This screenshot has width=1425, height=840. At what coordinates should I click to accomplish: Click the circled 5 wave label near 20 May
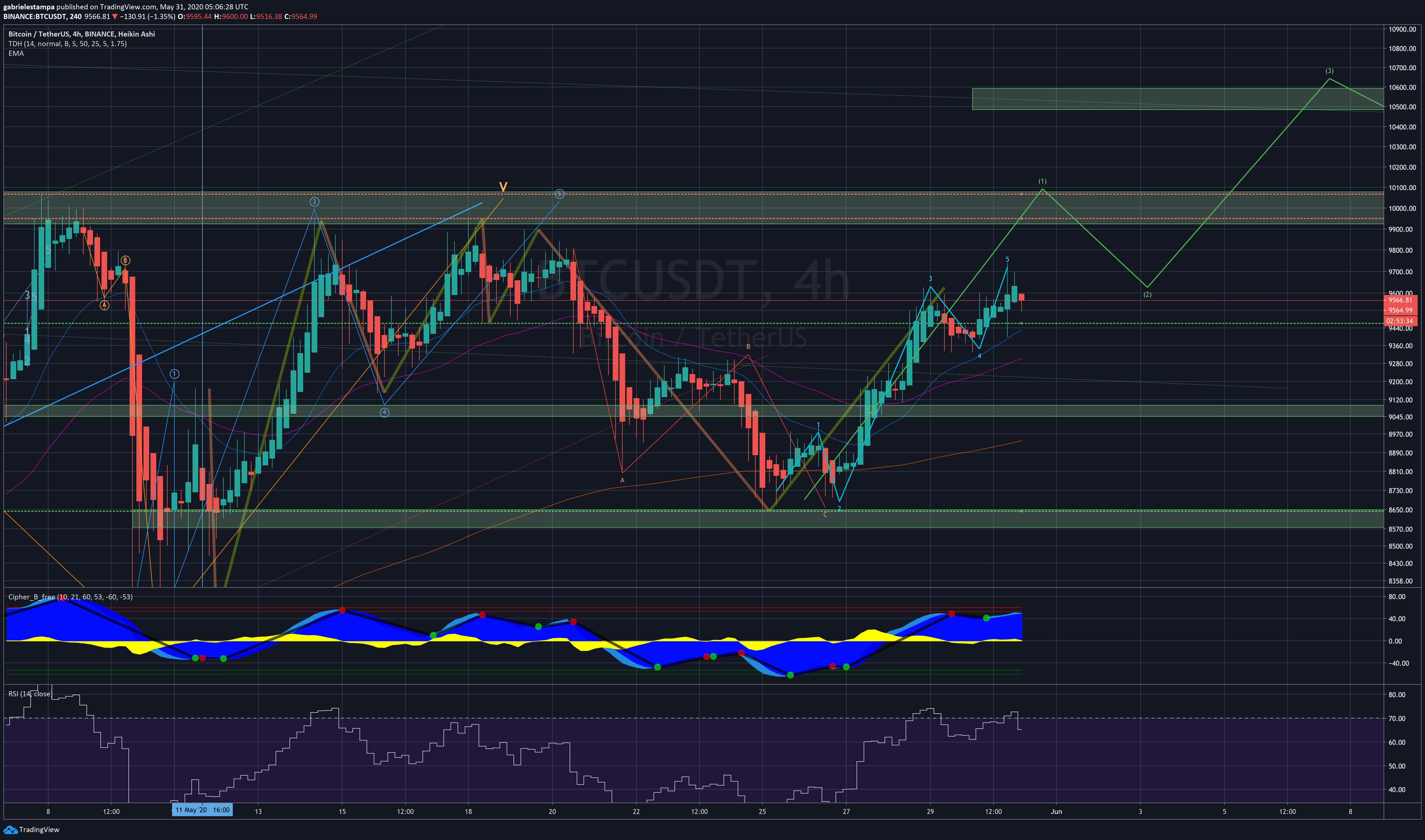[559, 194]
